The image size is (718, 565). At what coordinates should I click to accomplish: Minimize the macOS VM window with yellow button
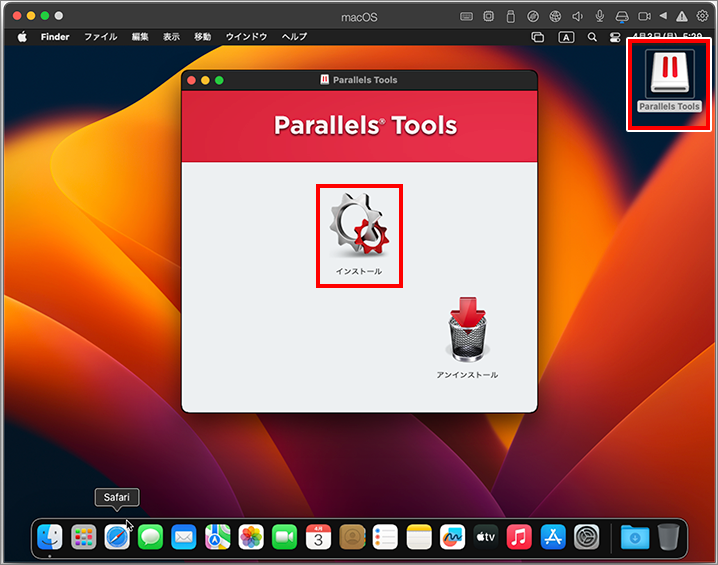point(31,16)
